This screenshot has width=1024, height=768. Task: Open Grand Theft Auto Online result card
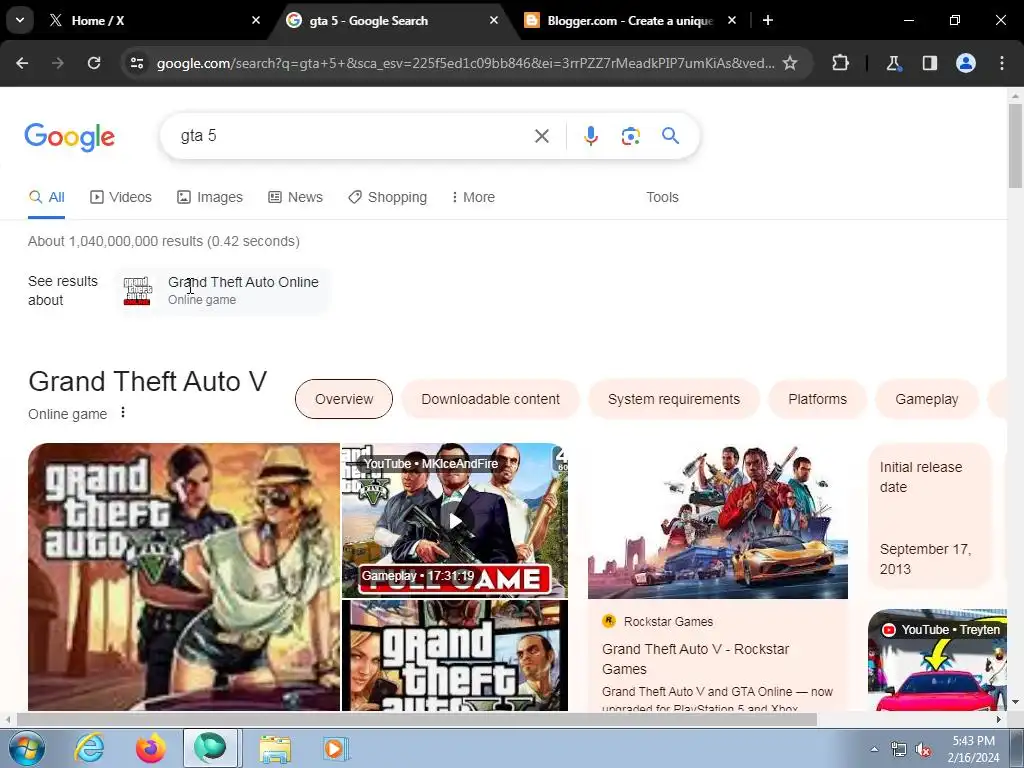click(x=223, y=291)
